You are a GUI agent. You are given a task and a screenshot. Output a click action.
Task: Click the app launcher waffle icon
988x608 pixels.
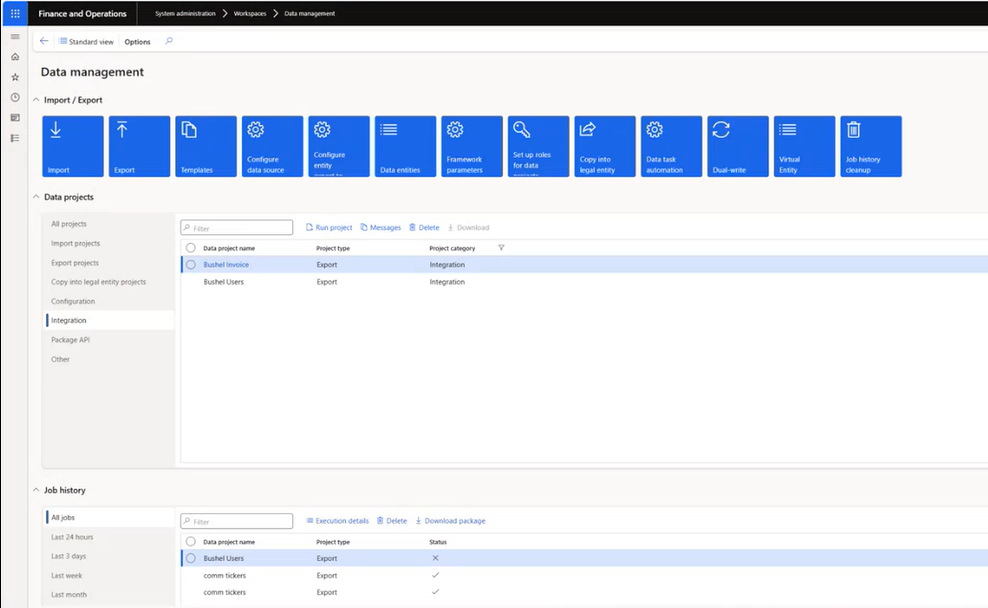pos(15,14)
